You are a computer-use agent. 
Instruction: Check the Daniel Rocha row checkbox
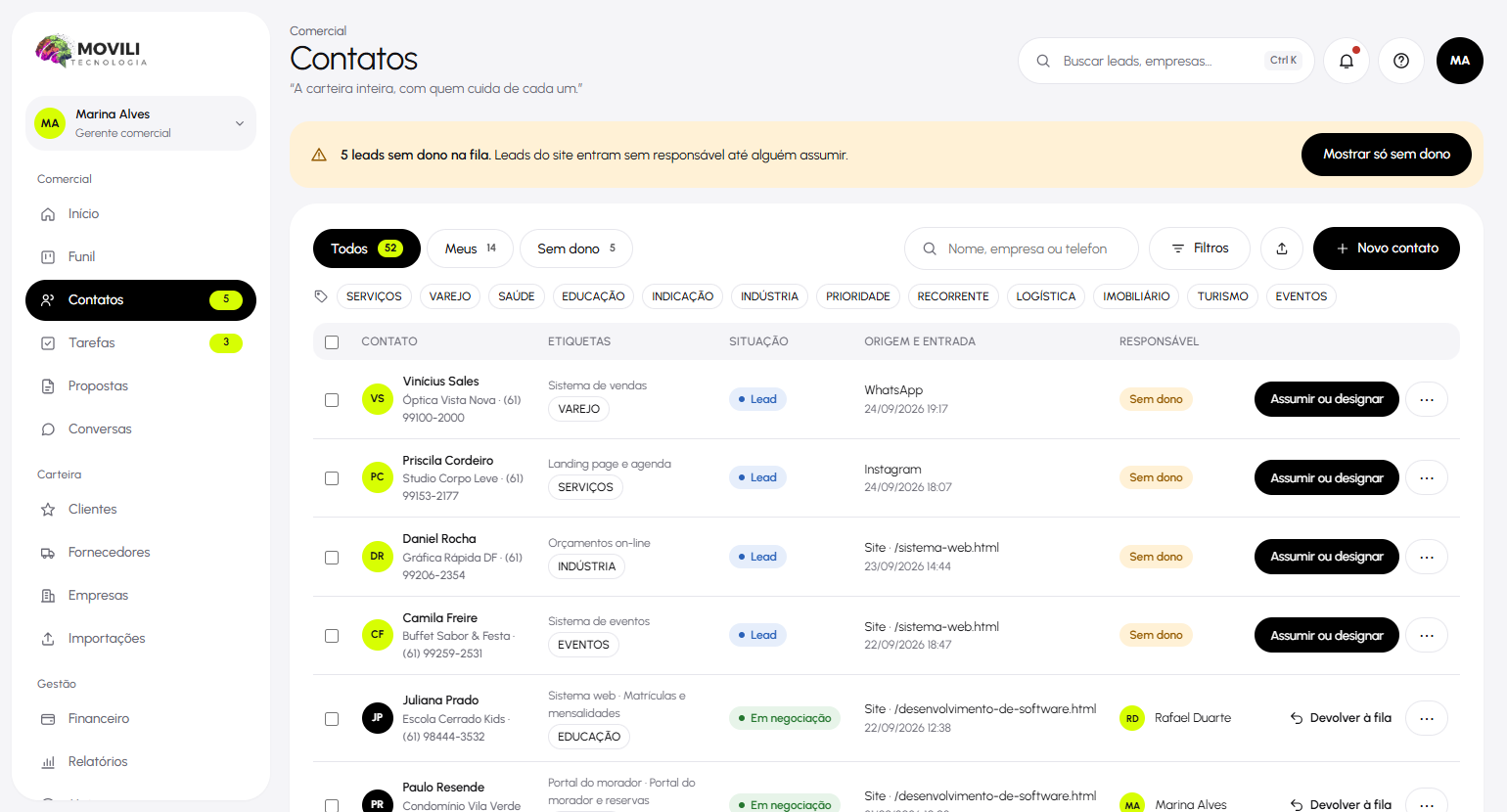point(332,558)
